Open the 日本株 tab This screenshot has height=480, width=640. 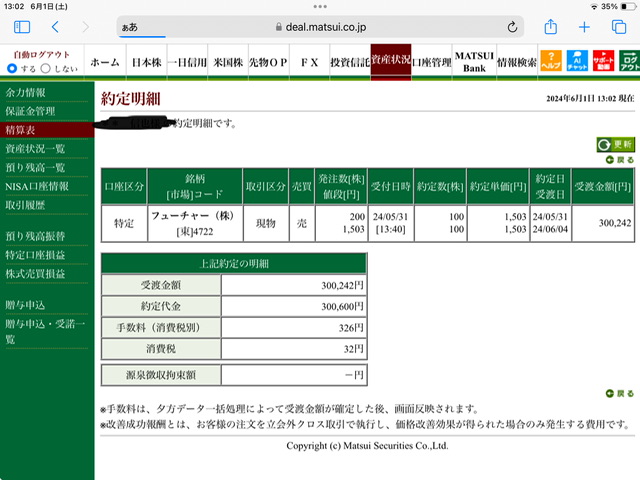coord(147,62)
